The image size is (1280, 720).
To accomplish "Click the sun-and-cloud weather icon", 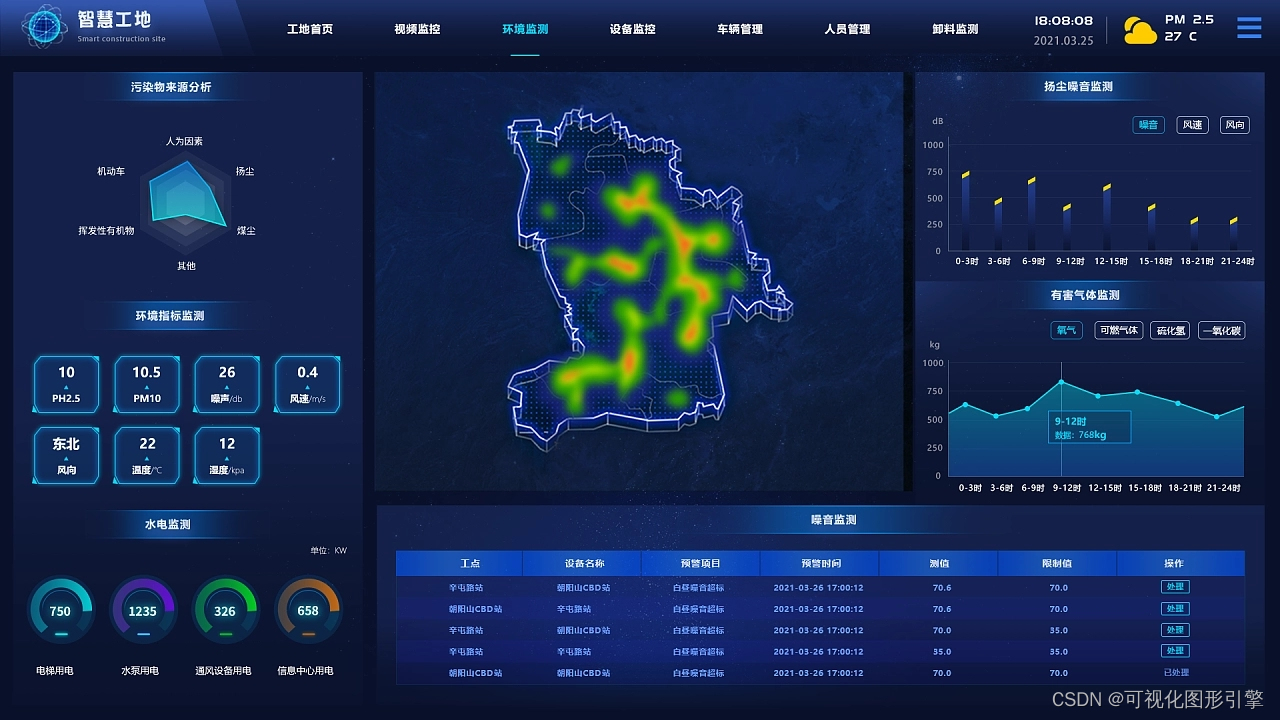I will (x=1140, y=30).
